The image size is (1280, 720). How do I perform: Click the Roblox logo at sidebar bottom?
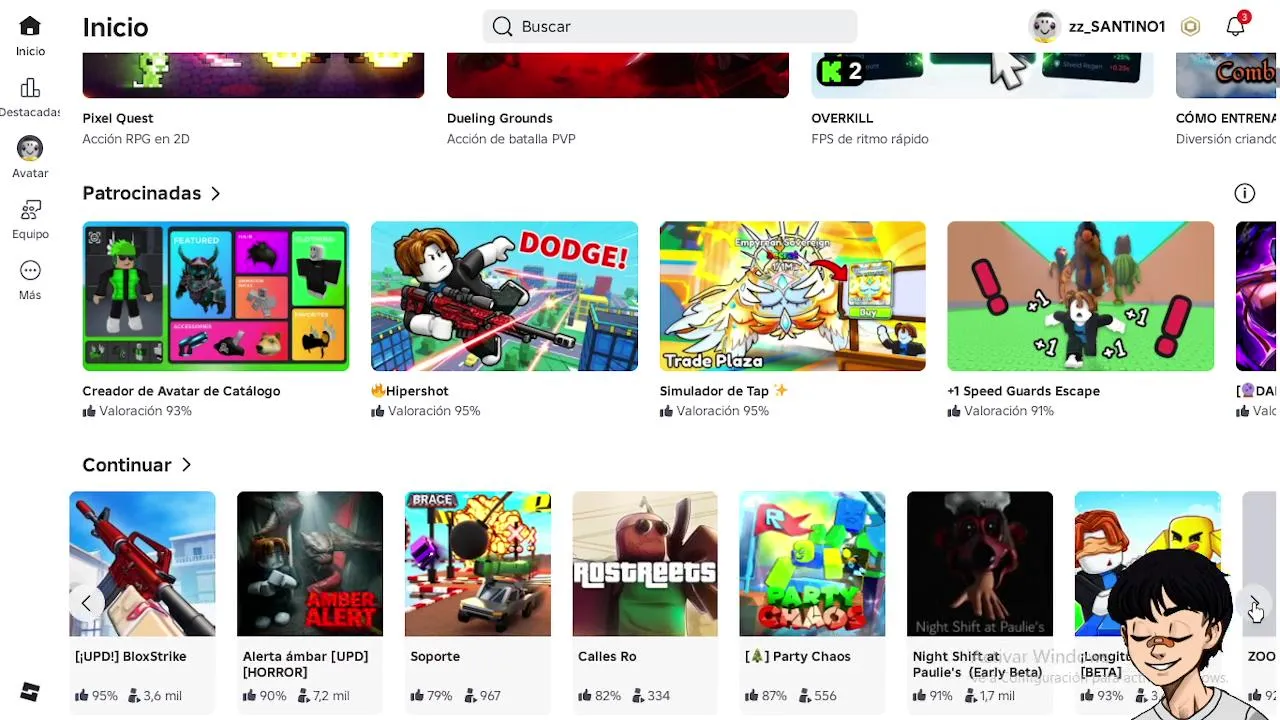pos(30,692)
